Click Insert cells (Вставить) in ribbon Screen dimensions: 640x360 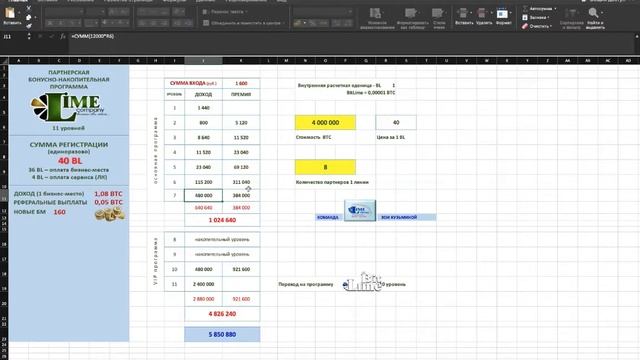tap(464, 17)
